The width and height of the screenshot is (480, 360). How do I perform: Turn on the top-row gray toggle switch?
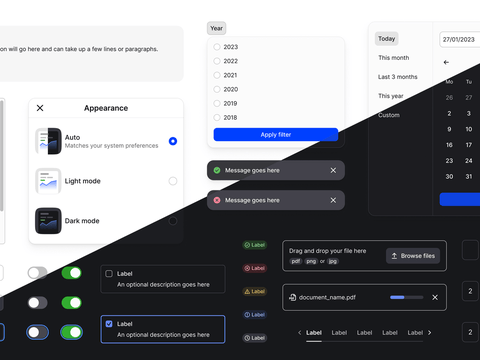[38, 273]
